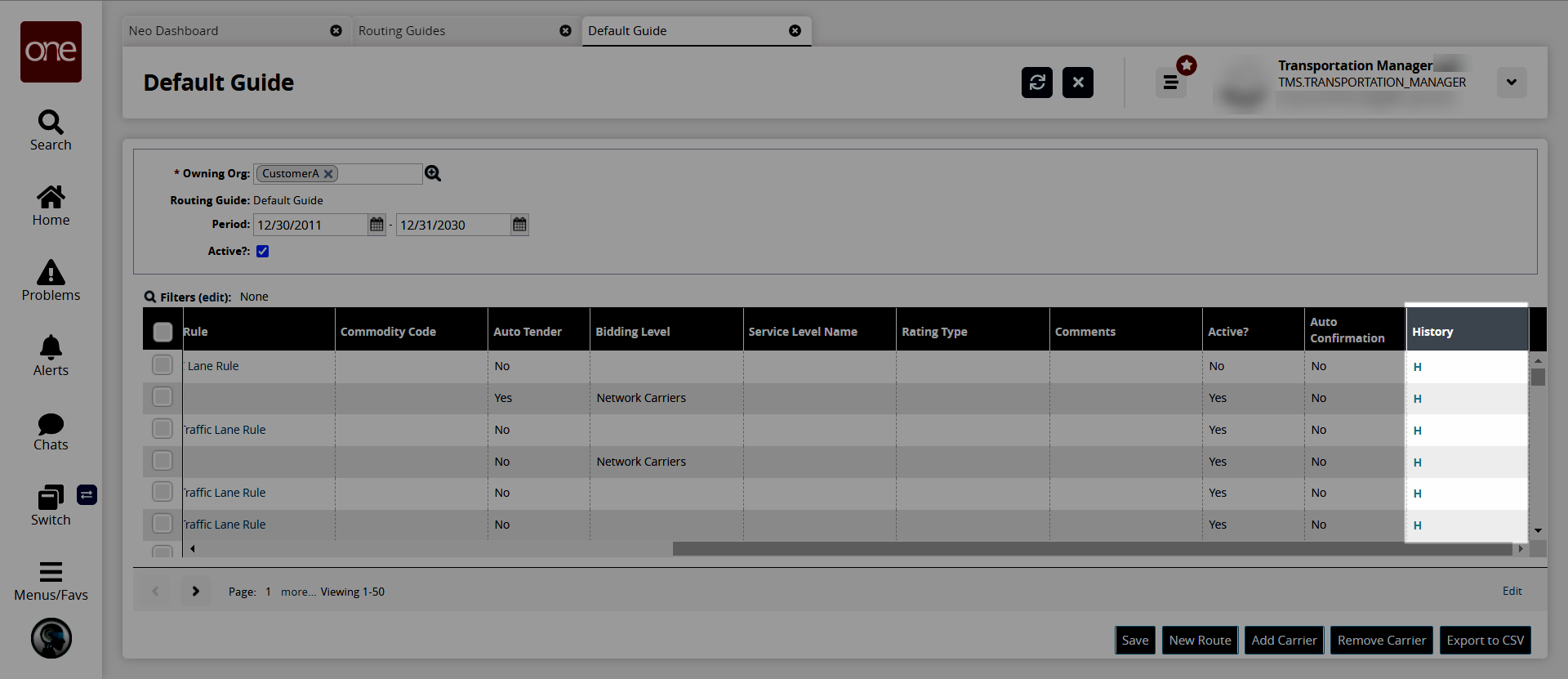Toggle the select-all checkbox in table header

[163, 332]
